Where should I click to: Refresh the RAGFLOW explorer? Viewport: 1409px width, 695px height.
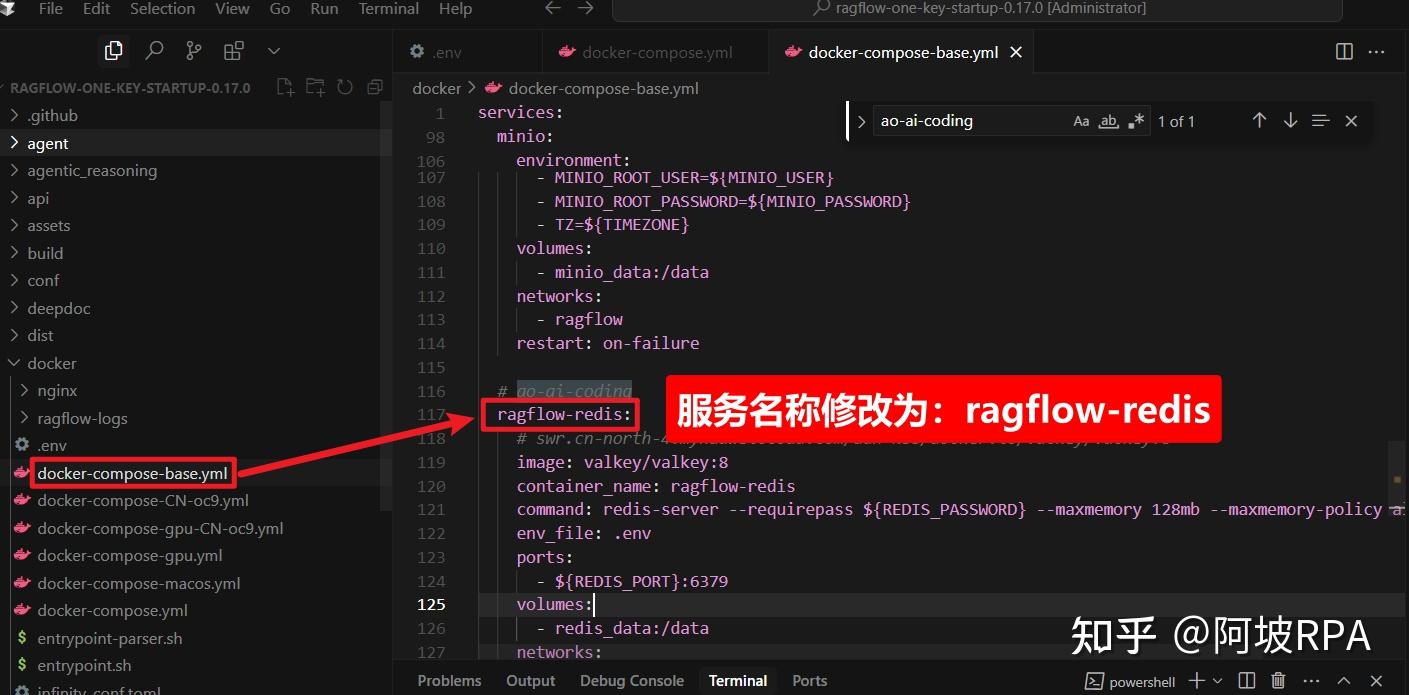(345, 87)
